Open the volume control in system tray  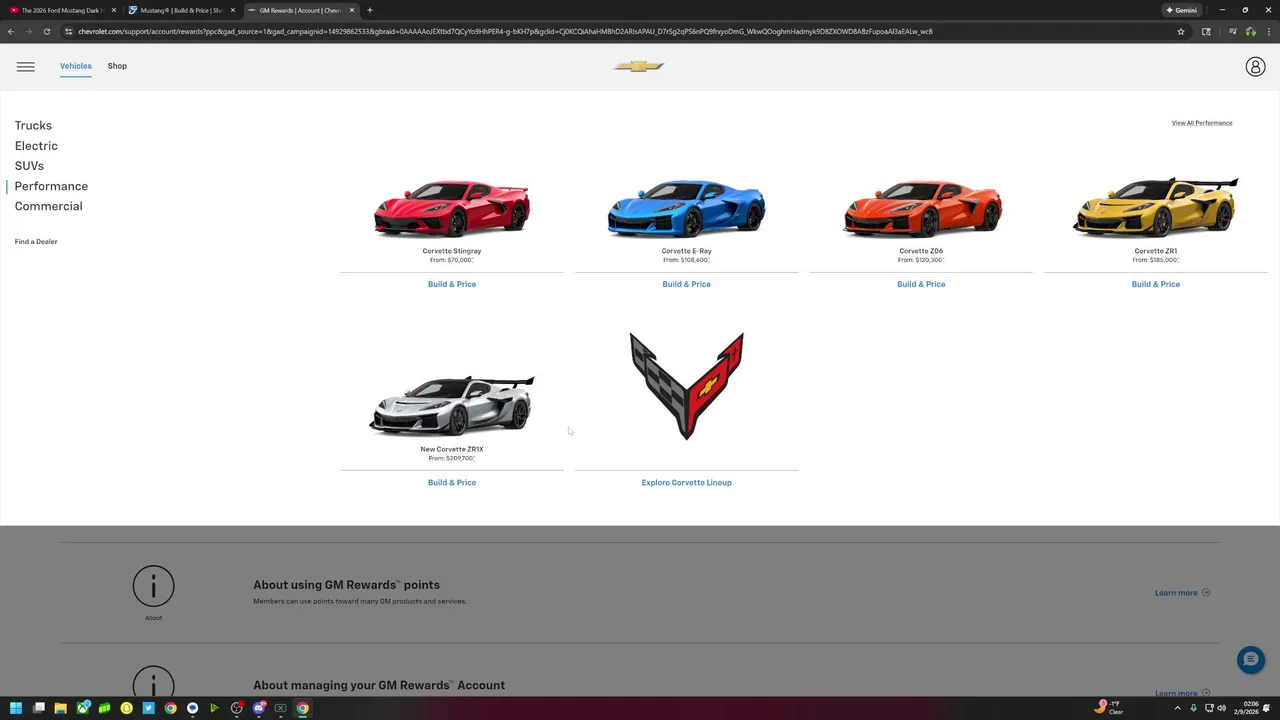1221,708
